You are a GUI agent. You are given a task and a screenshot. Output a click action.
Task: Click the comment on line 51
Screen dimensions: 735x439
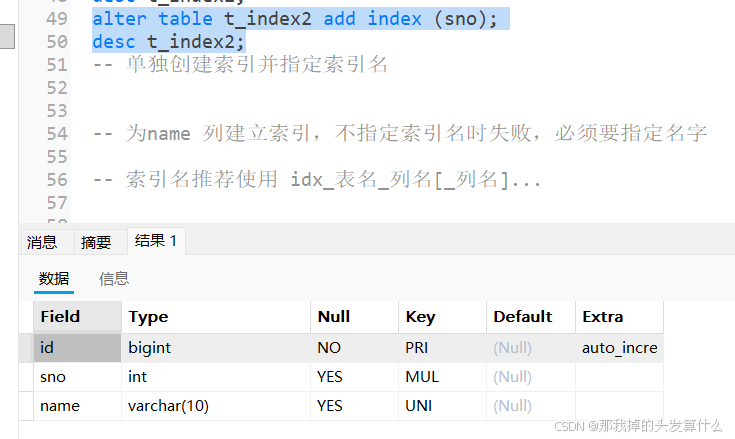(x=240, y=65)
